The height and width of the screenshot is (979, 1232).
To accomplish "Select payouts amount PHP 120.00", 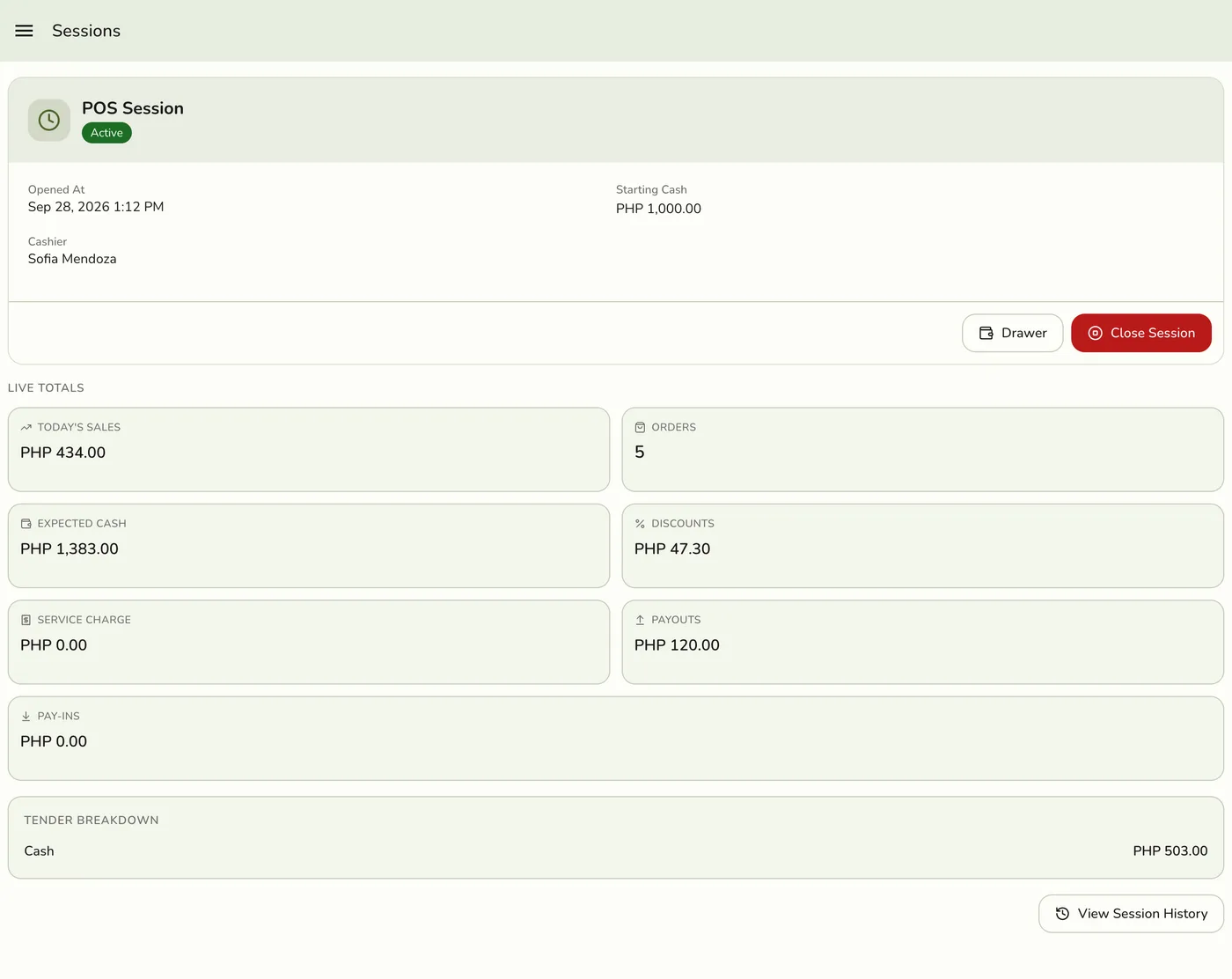I will click(x=677, y=645).
